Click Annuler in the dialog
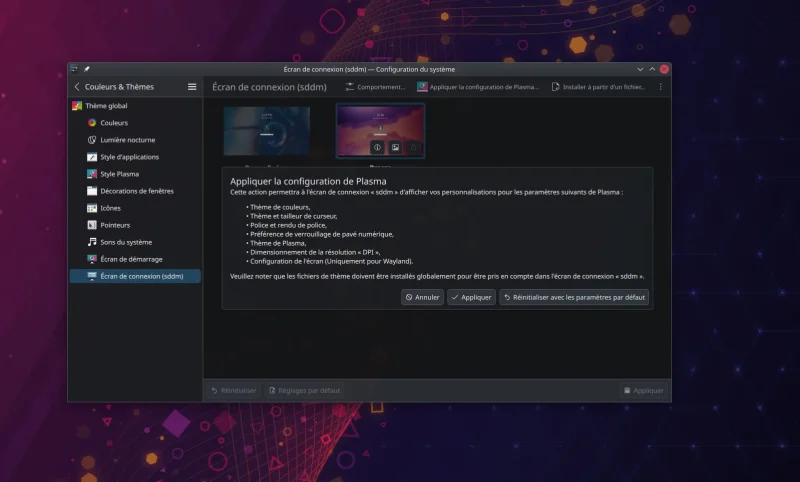This screenshot has height=482, width=800. 422,297
